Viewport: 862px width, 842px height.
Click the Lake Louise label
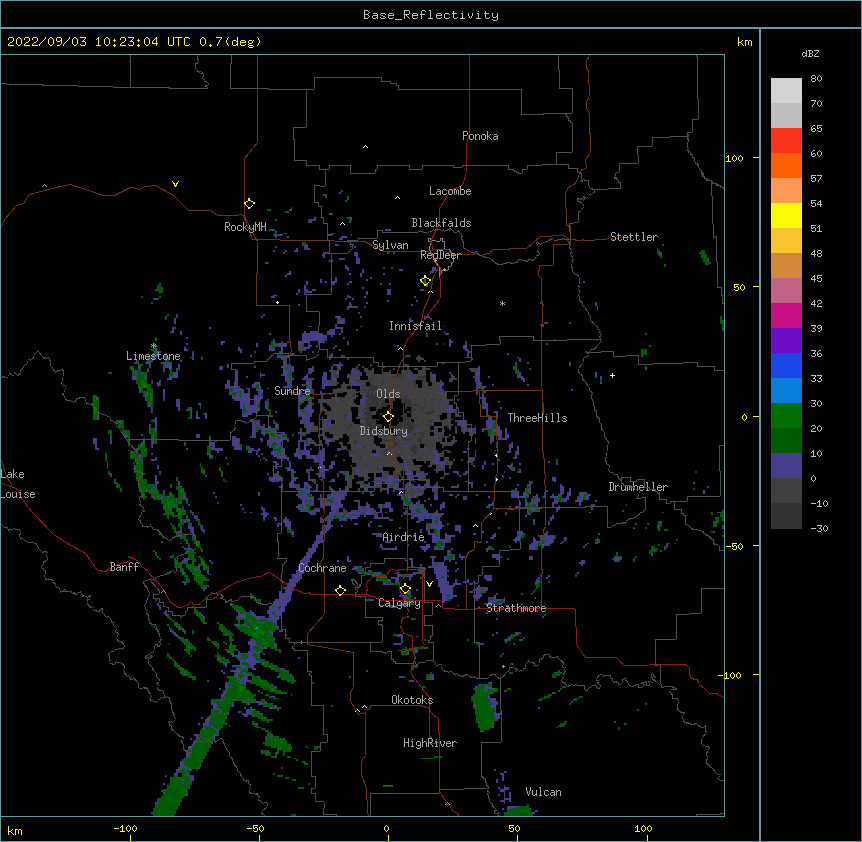[x=18, y=484]
